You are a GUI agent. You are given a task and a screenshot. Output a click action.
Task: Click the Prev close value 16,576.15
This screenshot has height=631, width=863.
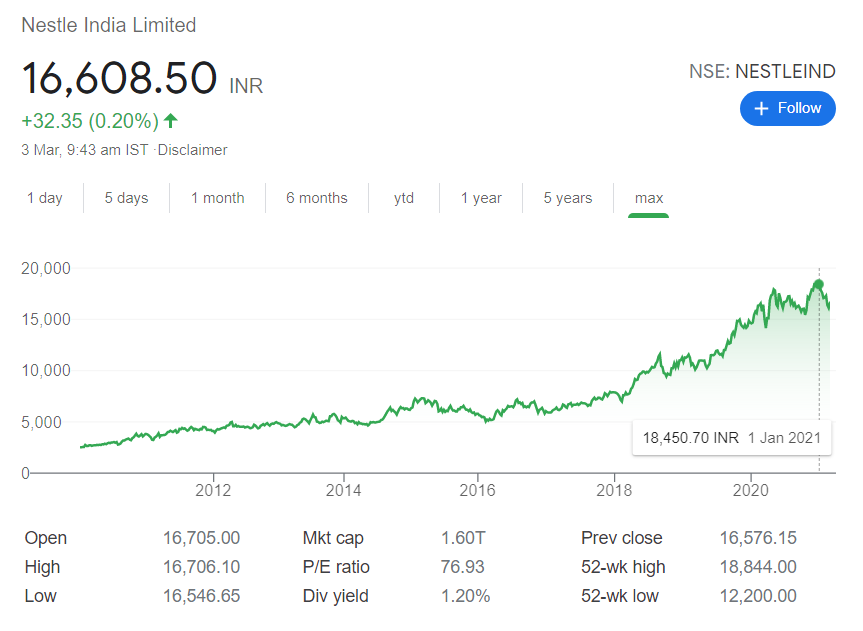click(758, 538)
